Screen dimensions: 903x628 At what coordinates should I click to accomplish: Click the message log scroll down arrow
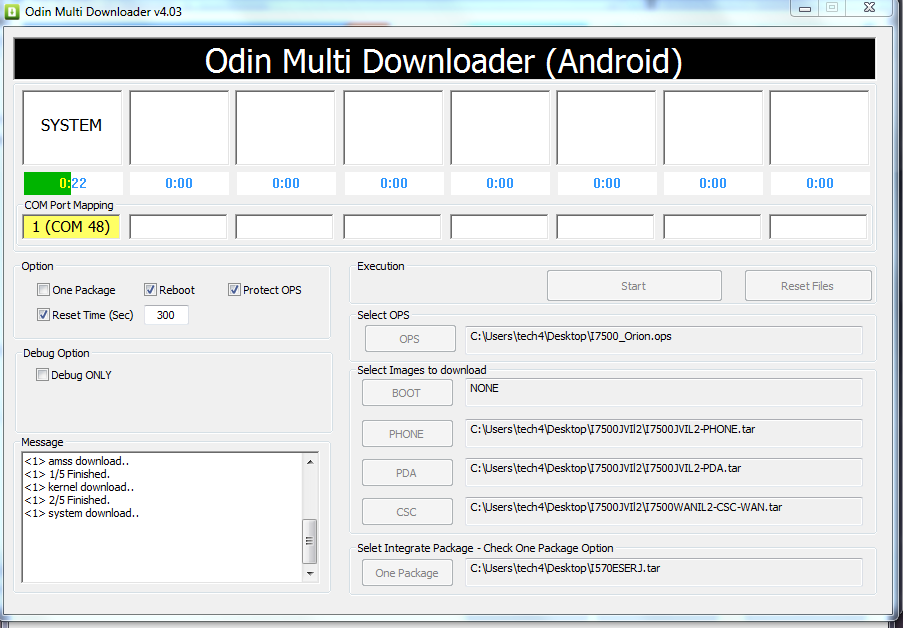[310, 573]
